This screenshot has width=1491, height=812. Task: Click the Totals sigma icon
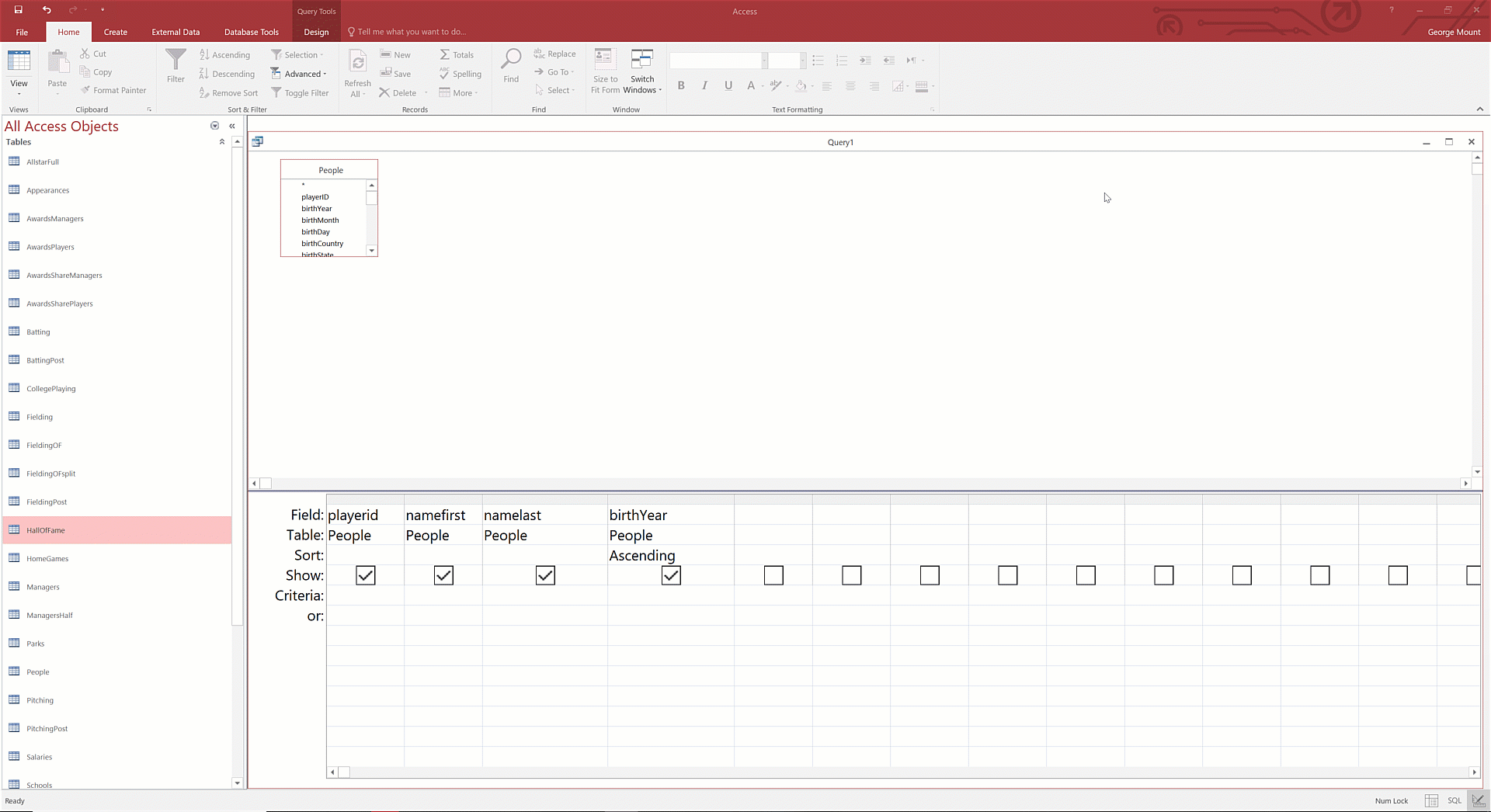(445, 55)
